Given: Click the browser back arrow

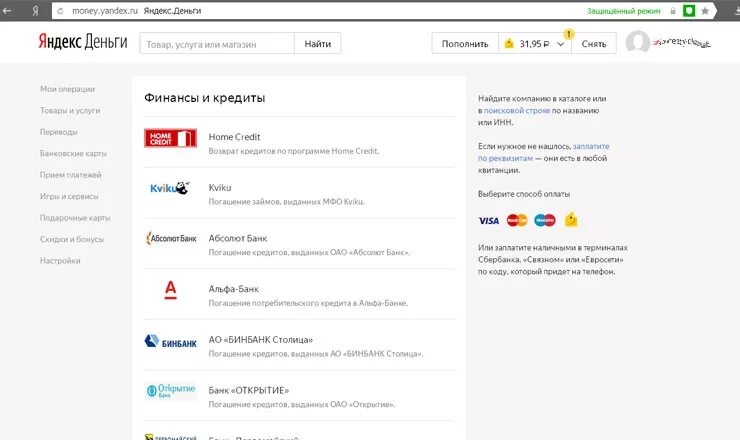Looking at the screenshot, I should 7,10.
